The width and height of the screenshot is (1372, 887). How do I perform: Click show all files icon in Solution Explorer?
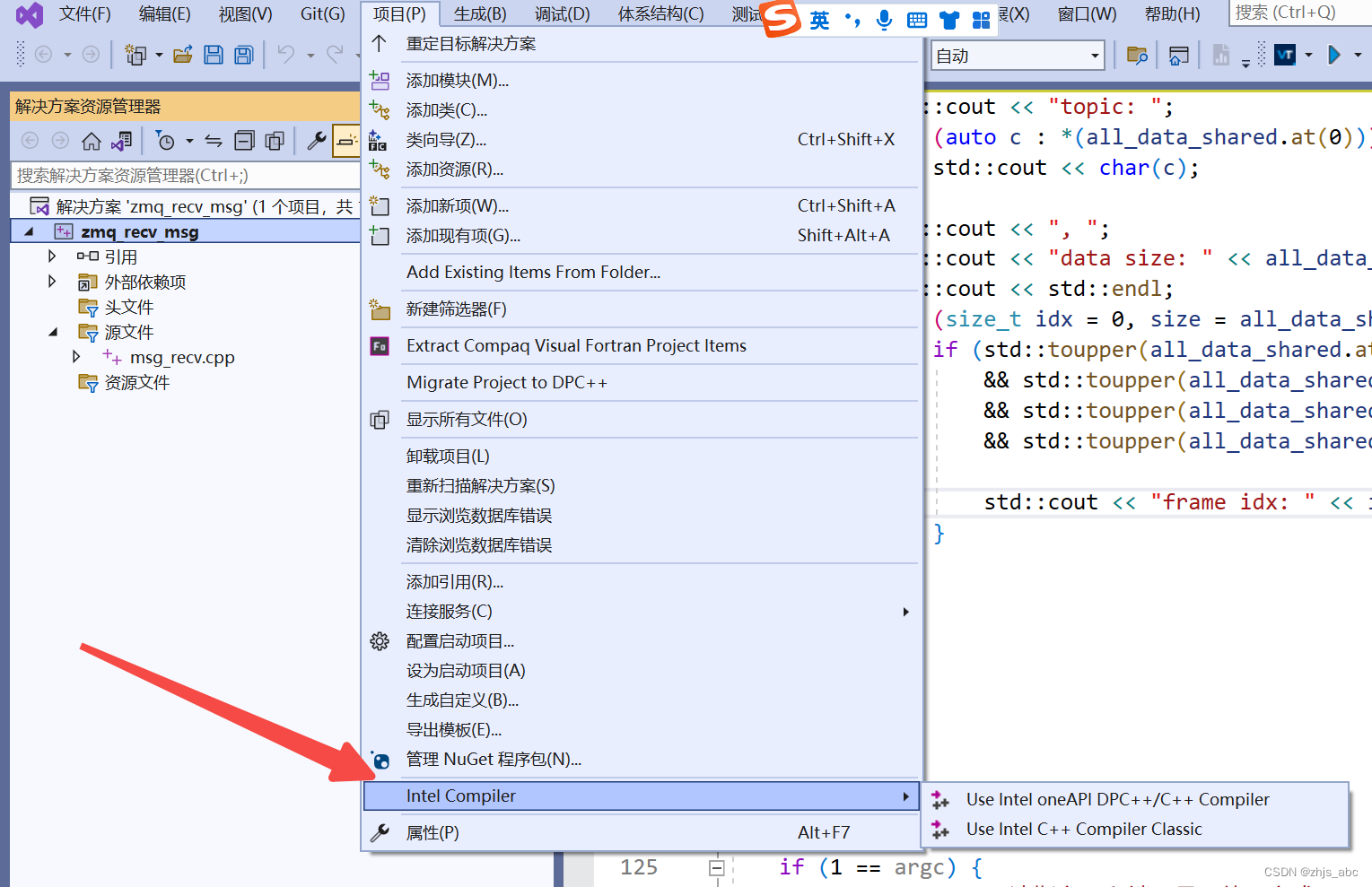coord(275,141)
